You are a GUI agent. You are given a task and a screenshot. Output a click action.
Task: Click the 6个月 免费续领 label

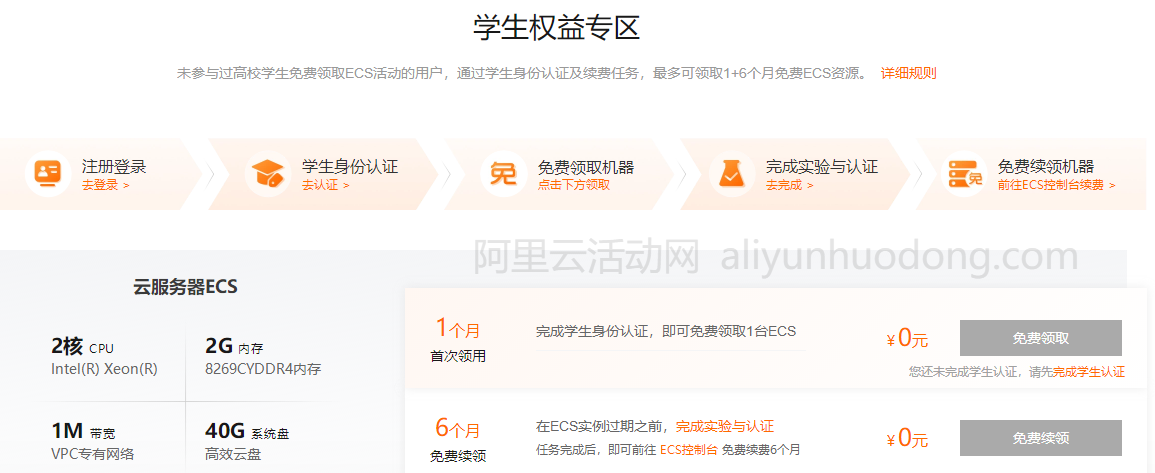(458, 440)
